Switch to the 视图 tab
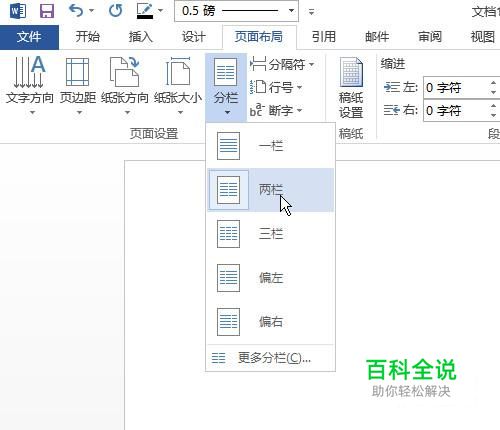 [482, 37]
